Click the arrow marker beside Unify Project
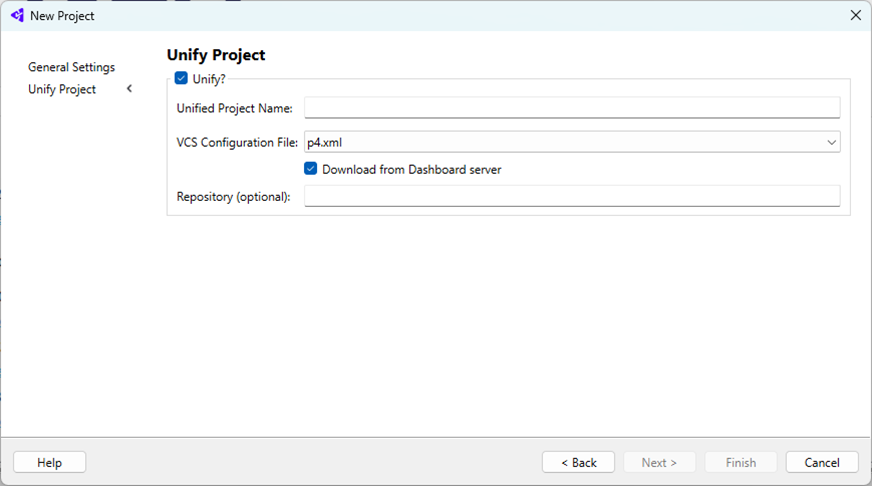The image size is (872, 486). click(130, 88)
